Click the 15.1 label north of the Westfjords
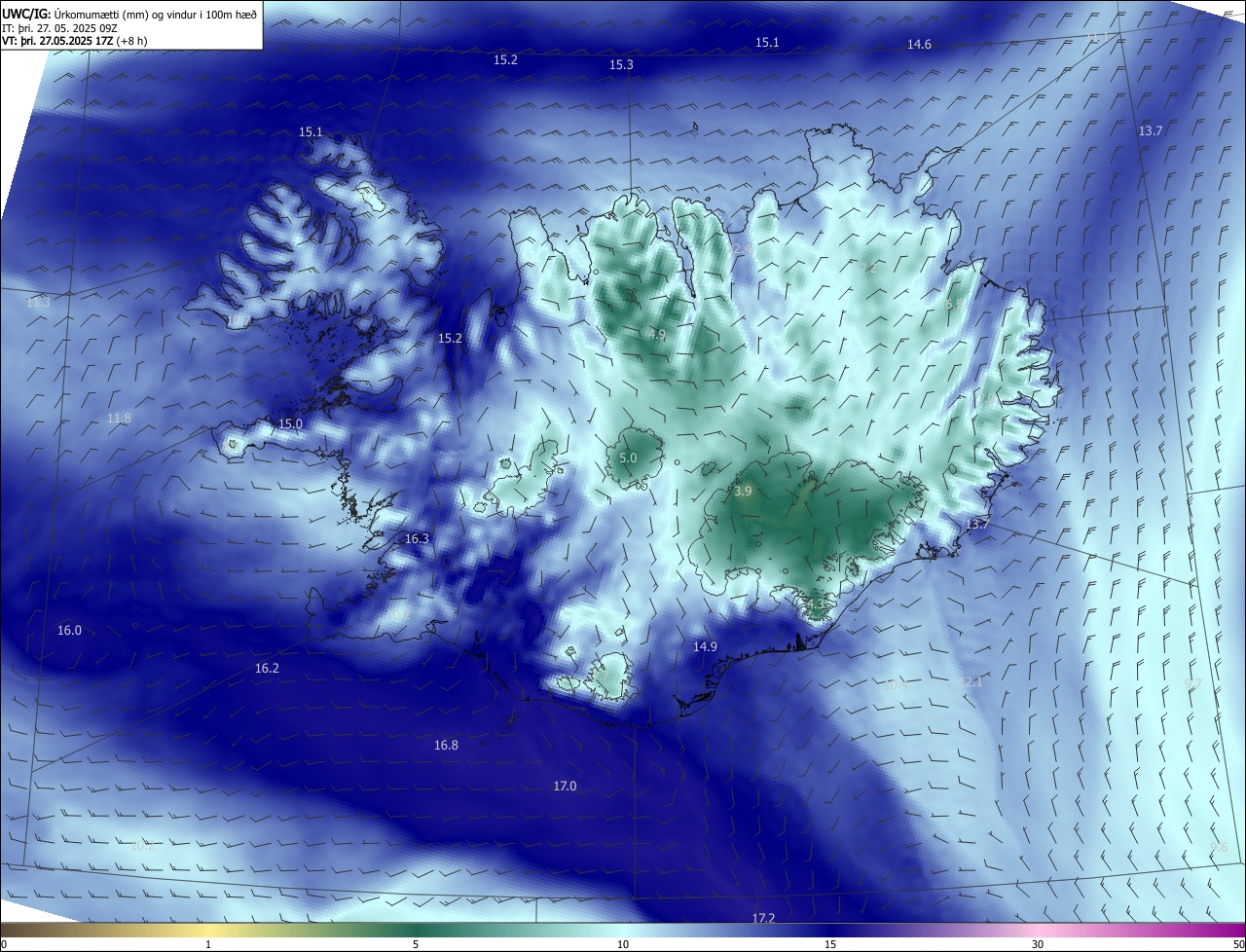The width and height of the screenshot is (1246, 952). 311,131
